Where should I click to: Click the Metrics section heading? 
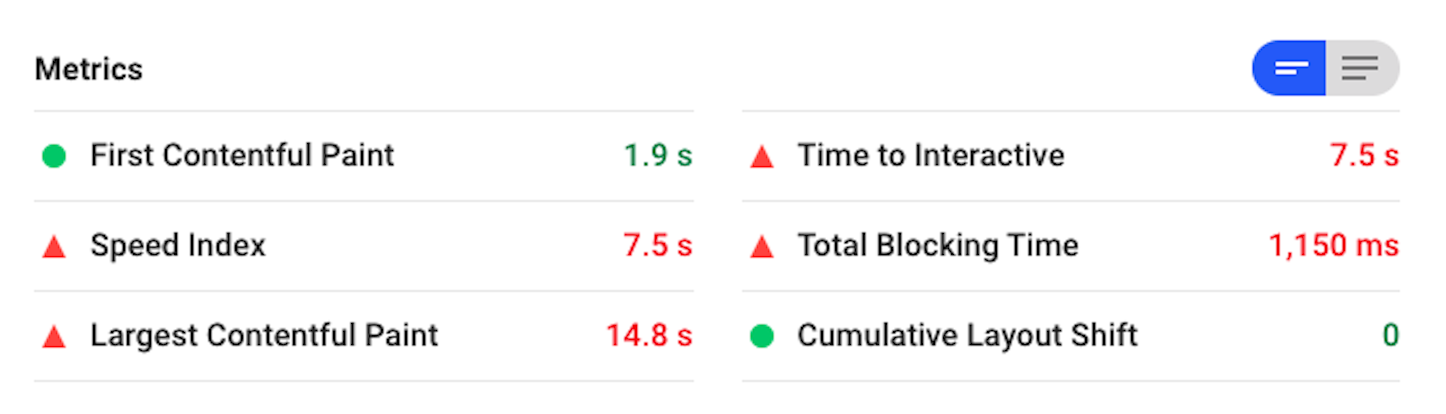point(89,69)
